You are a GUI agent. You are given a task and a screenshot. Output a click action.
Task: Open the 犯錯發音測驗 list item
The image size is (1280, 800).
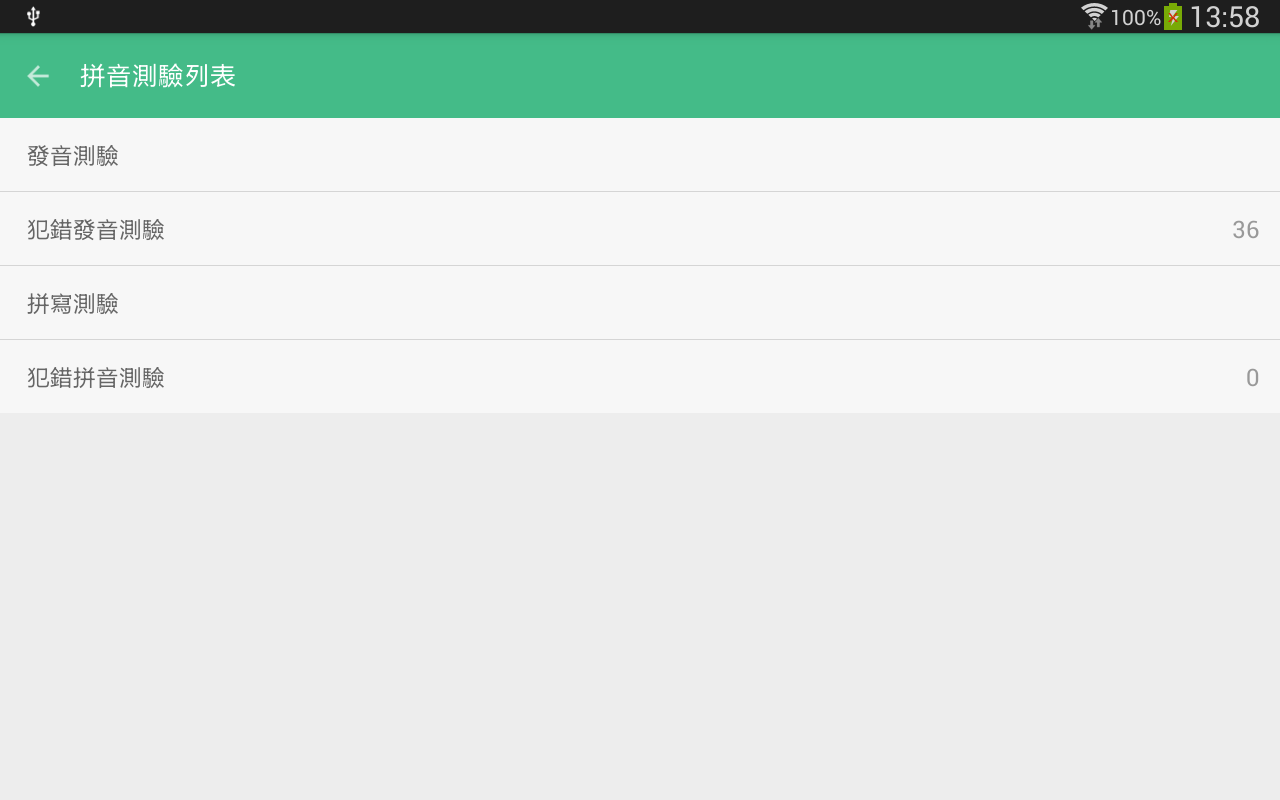tap(640, 229)
